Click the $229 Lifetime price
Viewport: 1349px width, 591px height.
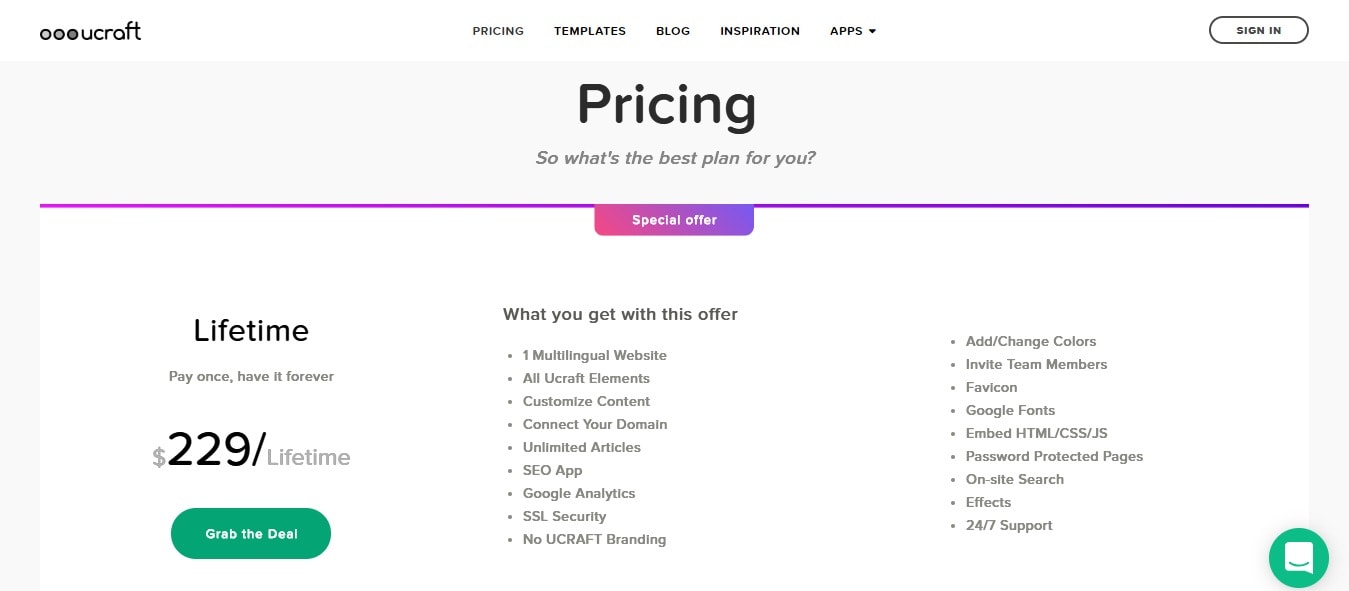251,450
